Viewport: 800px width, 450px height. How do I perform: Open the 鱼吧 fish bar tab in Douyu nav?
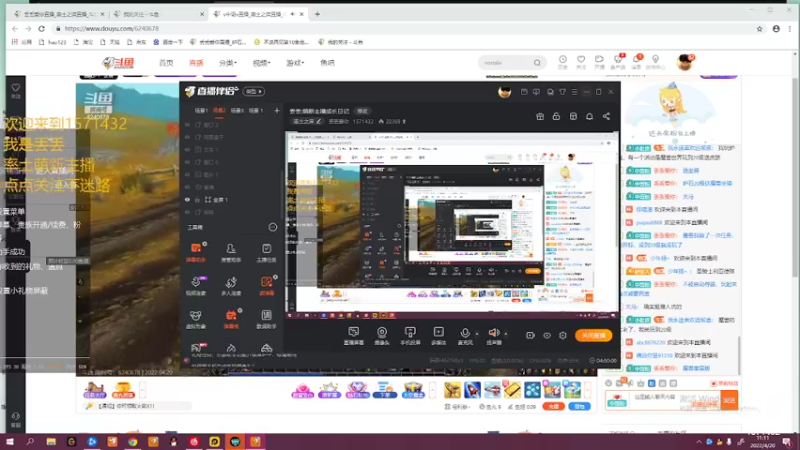(327, 63)
